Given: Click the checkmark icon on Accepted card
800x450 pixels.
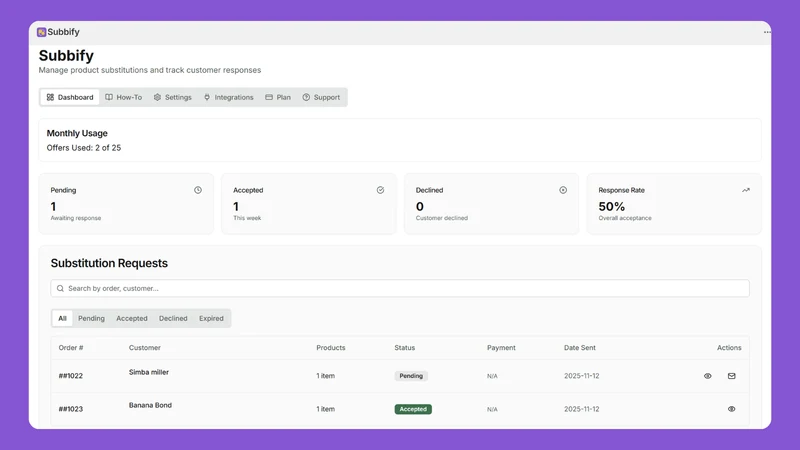Looking at the screenshot, I should click(x=380, y=190).
